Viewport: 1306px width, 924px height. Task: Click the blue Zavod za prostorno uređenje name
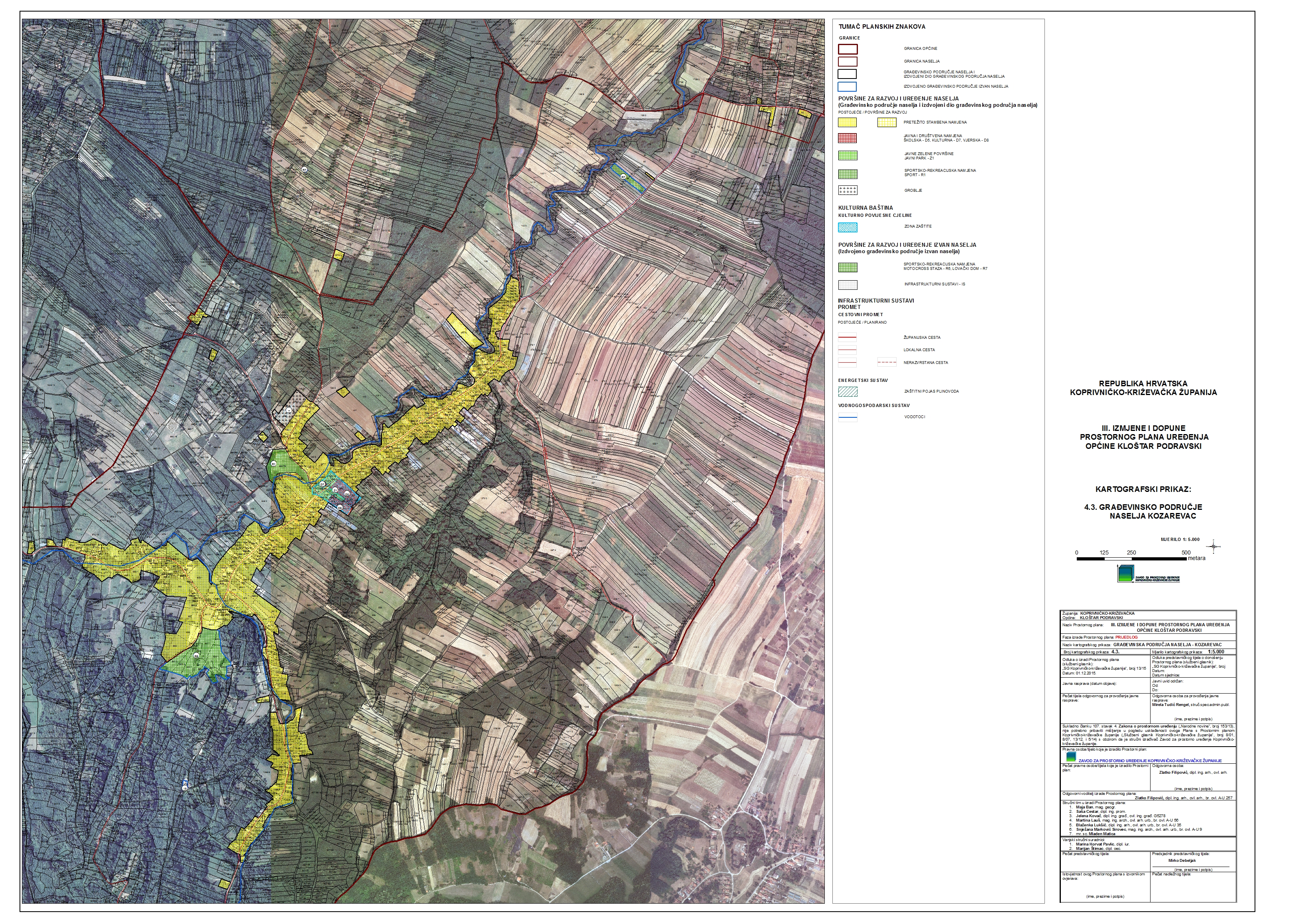point(1151,761)
